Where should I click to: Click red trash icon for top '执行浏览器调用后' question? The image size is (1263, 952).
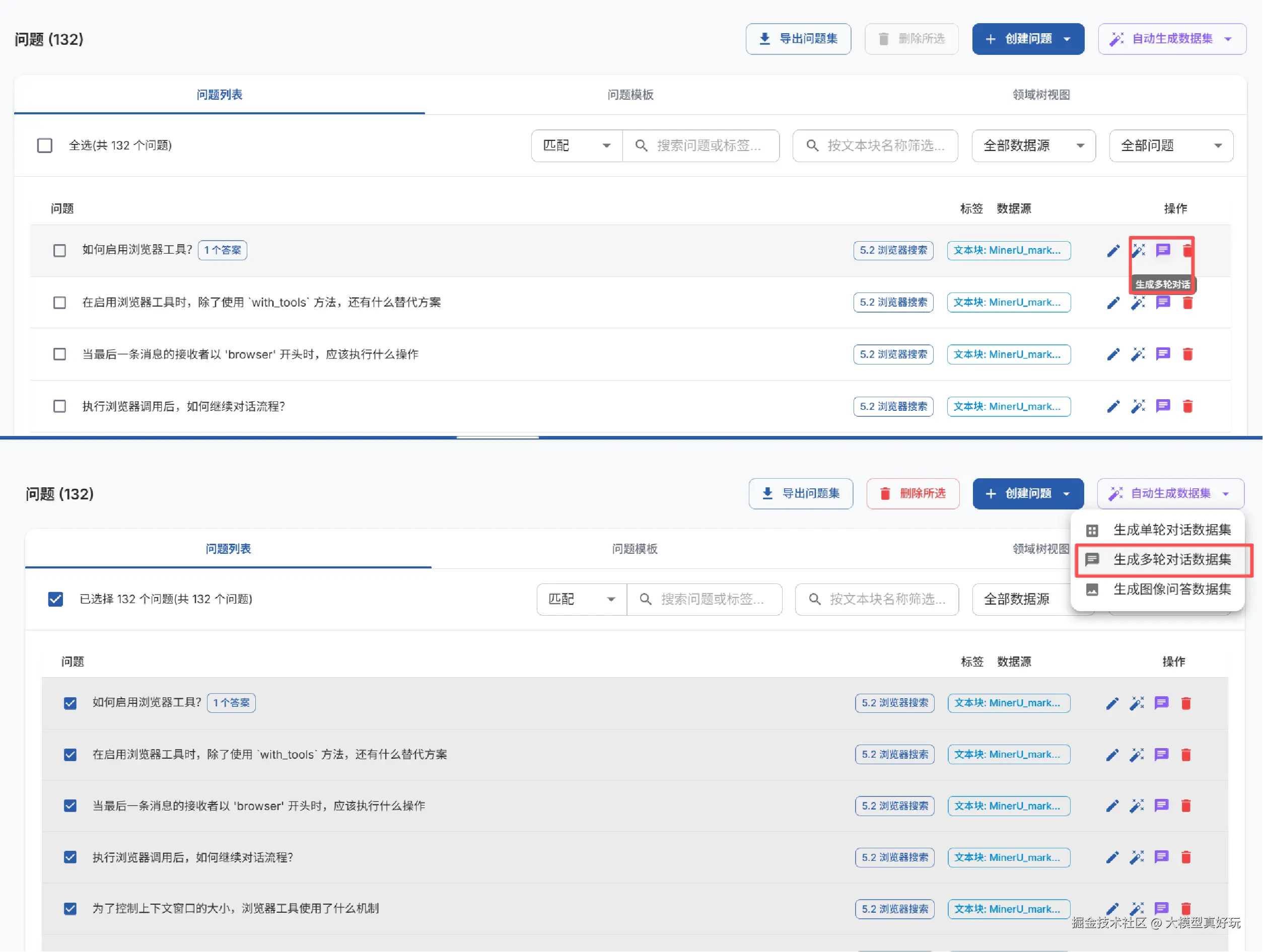coord(1187,406)
